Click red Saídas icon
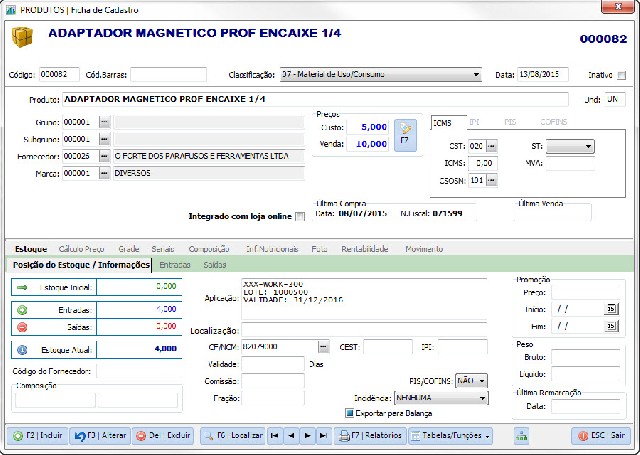The image size is (640, 455). pos(22,327)
